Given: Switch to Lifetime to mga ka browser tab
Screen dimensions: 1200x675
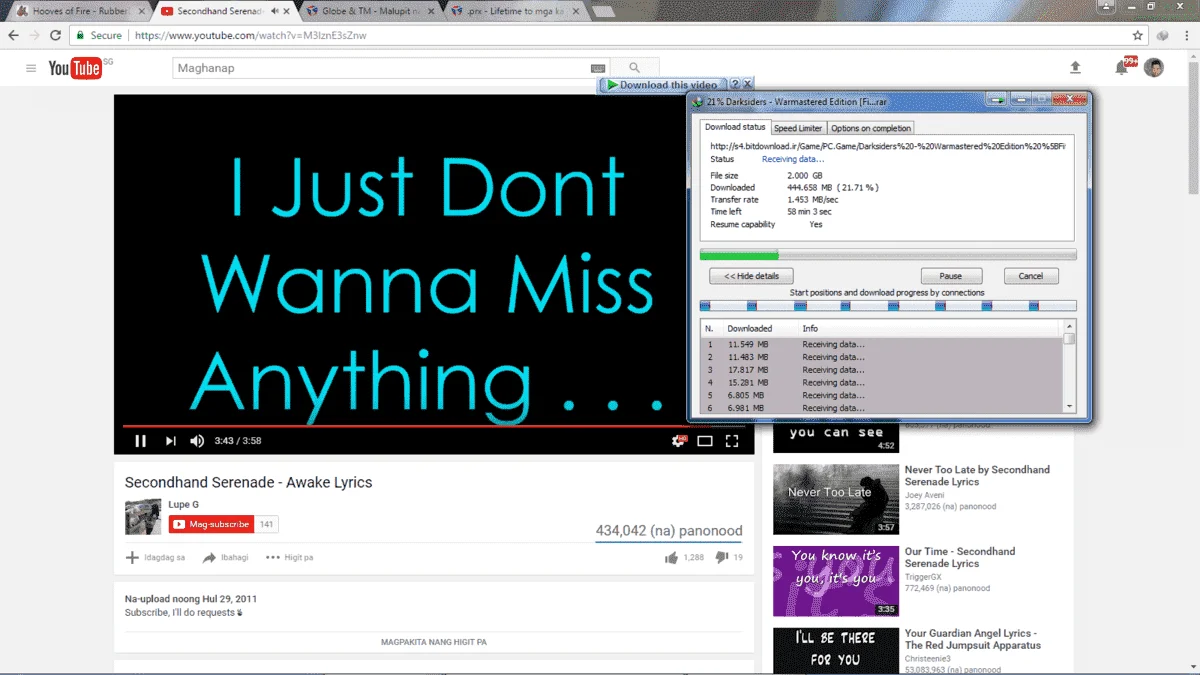Looking at the screenshot, I should pyautogui.click(x=515, y=11).
